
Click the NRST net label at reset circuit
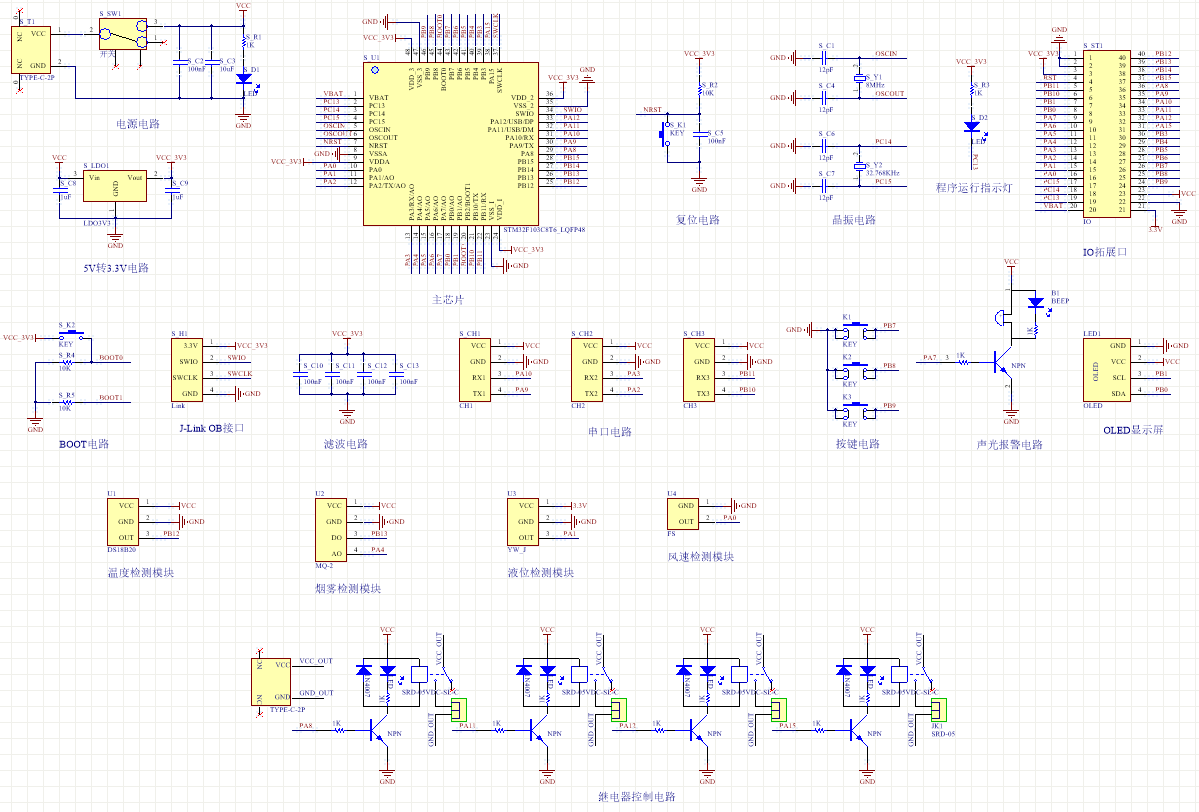click(652, 109)
